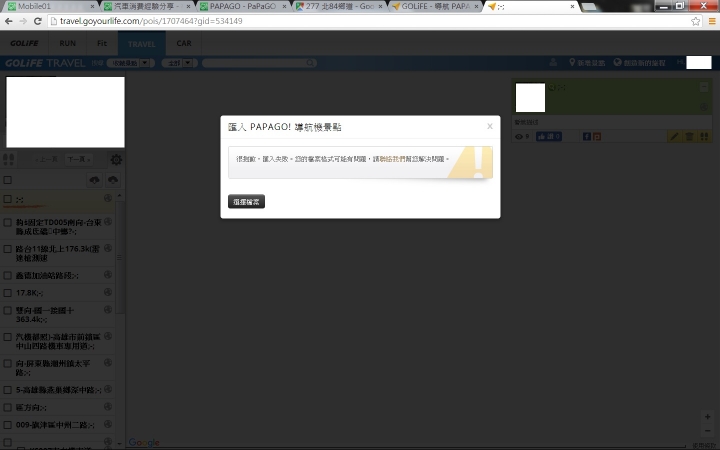Check the TD005 list item checkbox
This screenshot has width=720, height=450.
(x=8, y=223)
